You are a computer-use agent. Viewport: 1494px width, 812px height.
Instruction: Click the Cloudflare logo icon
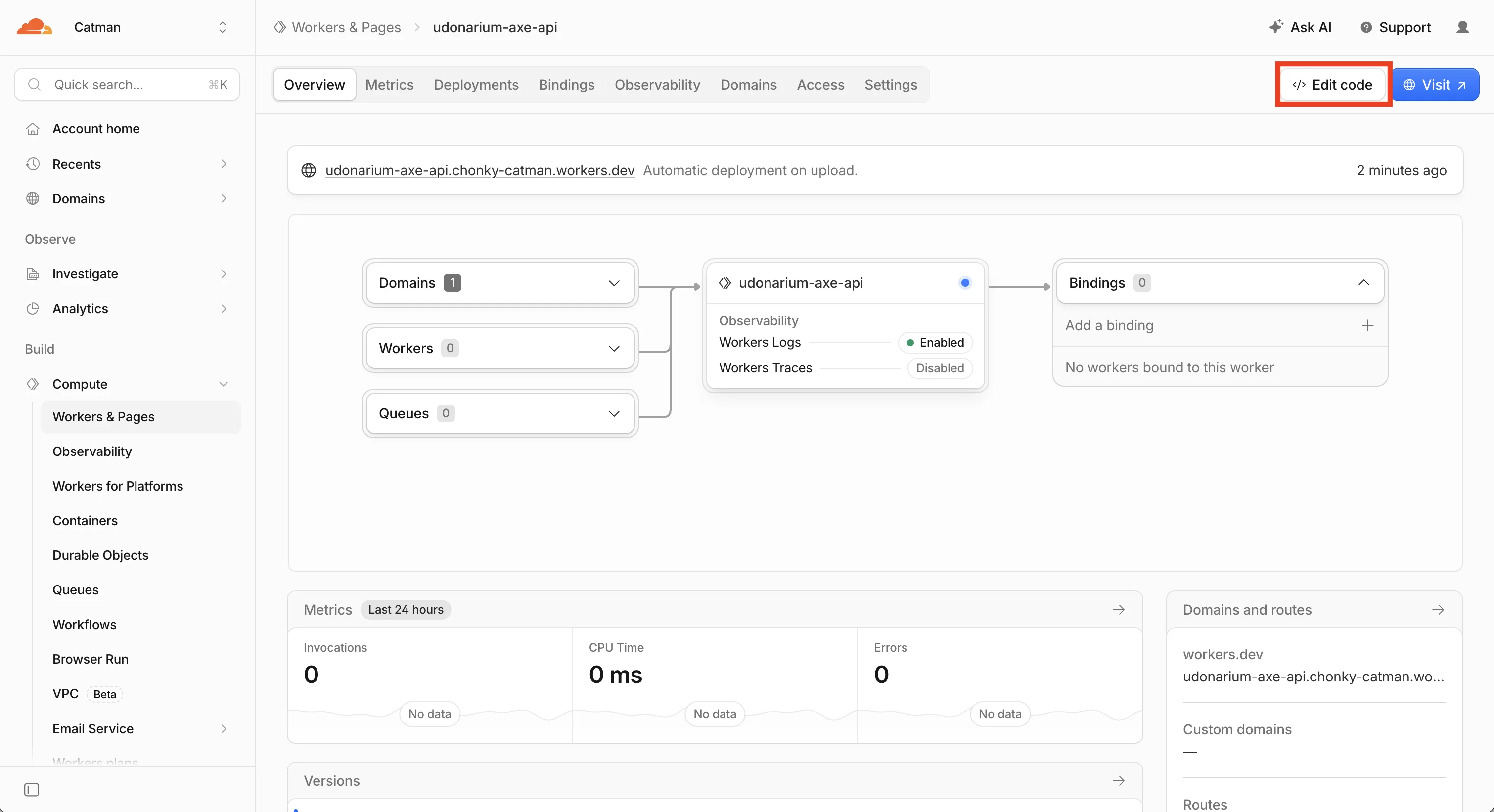pos(34,27)
